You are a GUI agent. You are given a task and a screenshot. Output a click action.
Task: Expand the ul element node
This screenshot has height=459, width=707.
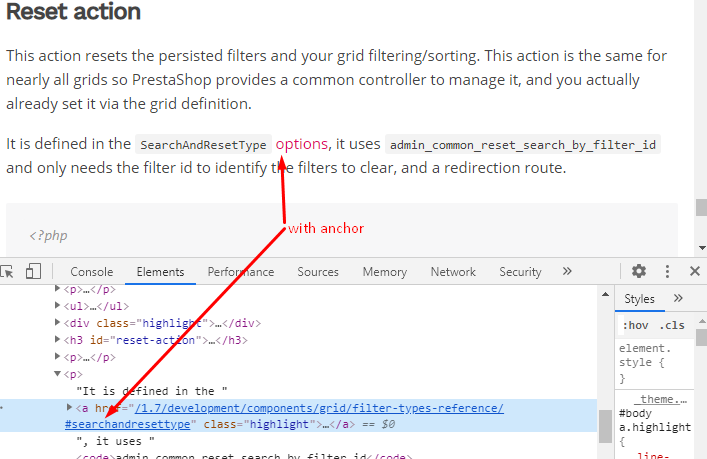pos(57,306)
